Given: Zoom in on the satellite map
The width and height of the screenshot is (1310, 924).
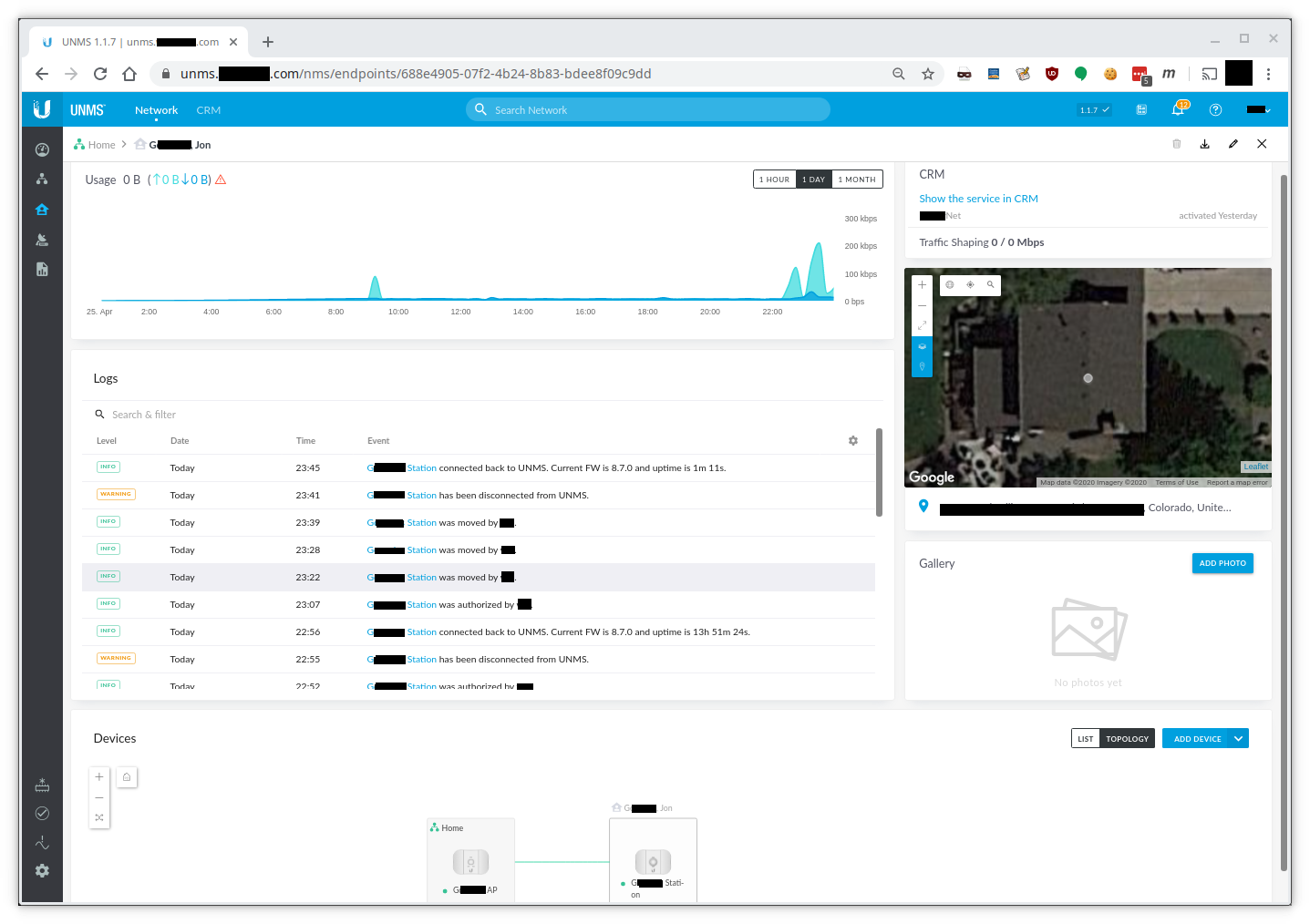Looking at the screenshot, I should pyautogui.click(x=922, y=285).
